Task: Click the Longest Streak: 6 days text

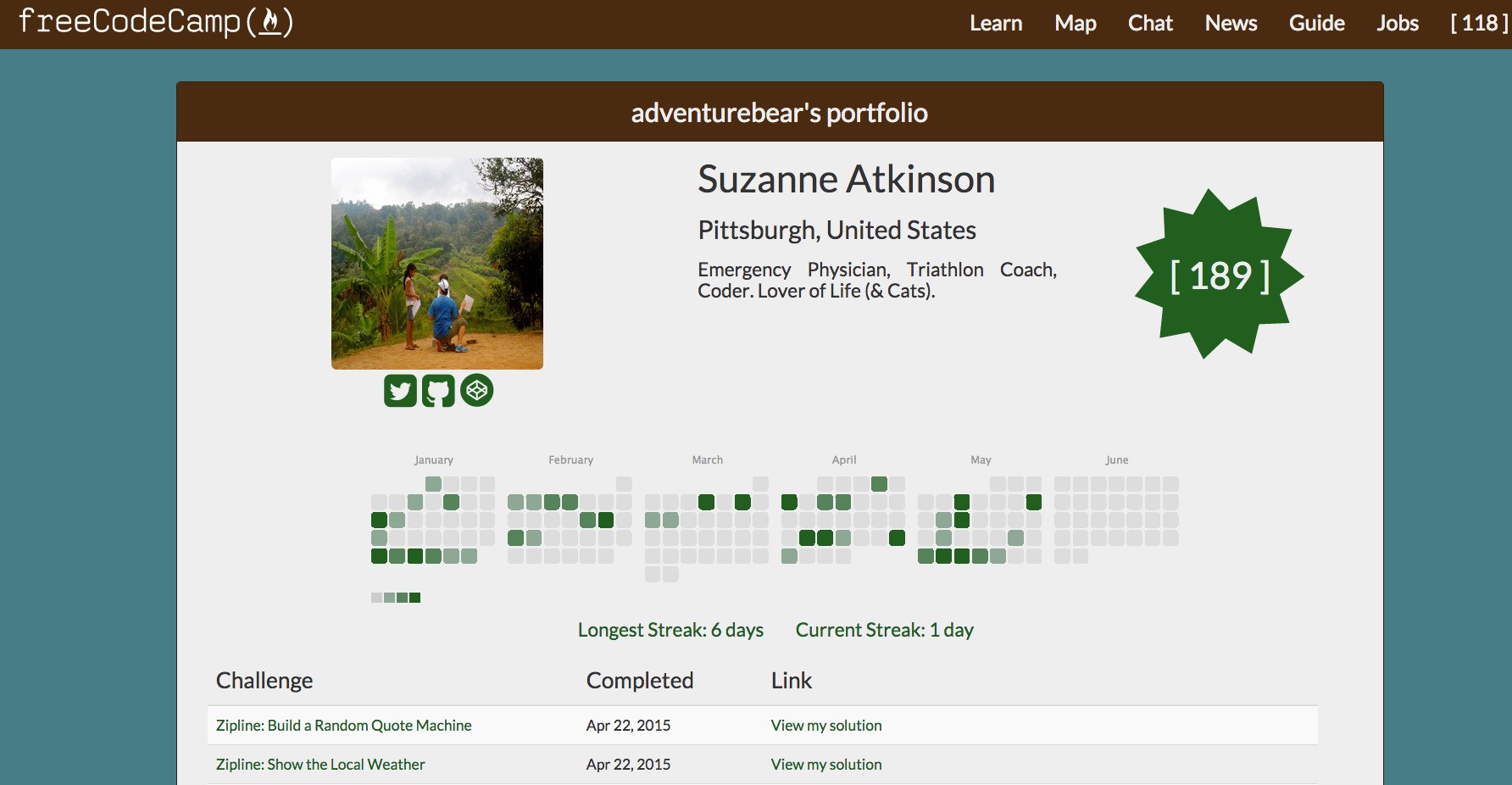Action: [670, 630]
